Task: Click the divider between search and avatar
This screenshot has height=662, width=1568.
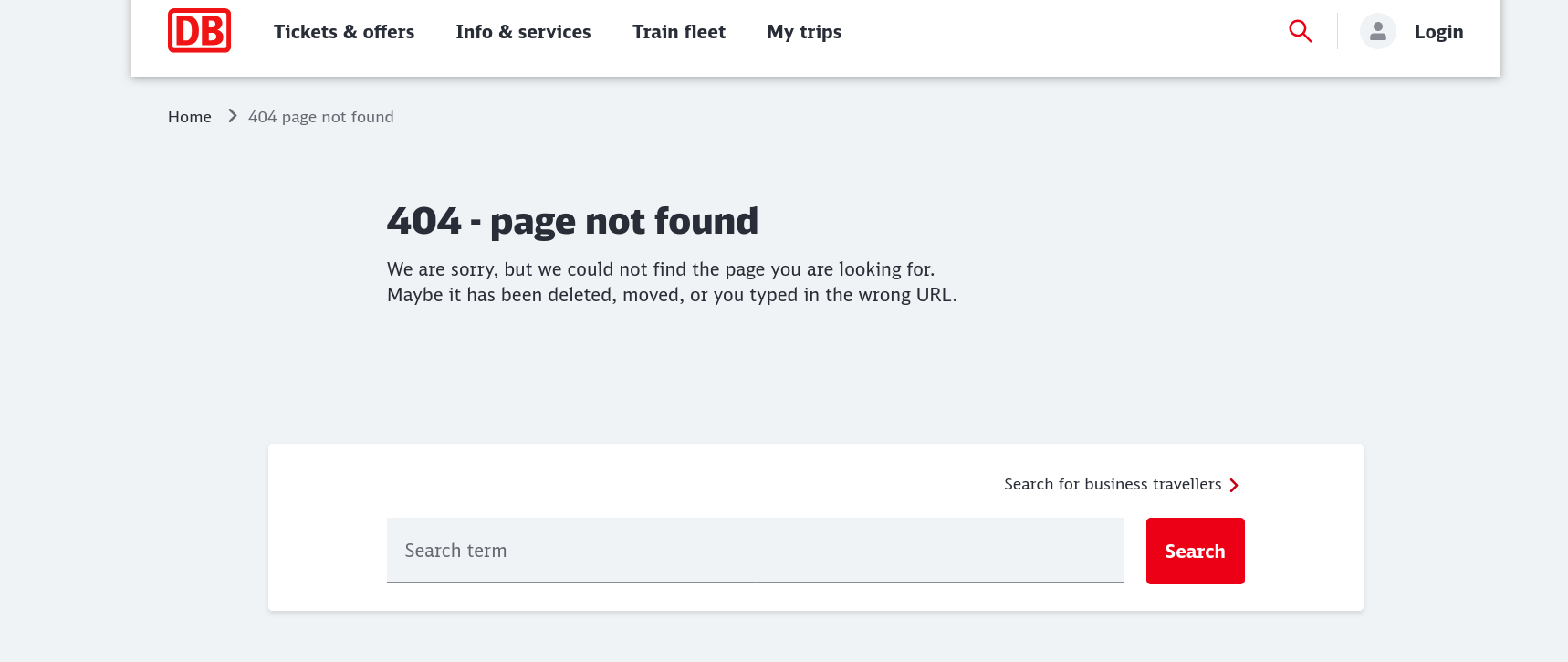Action: point(1337,31)
